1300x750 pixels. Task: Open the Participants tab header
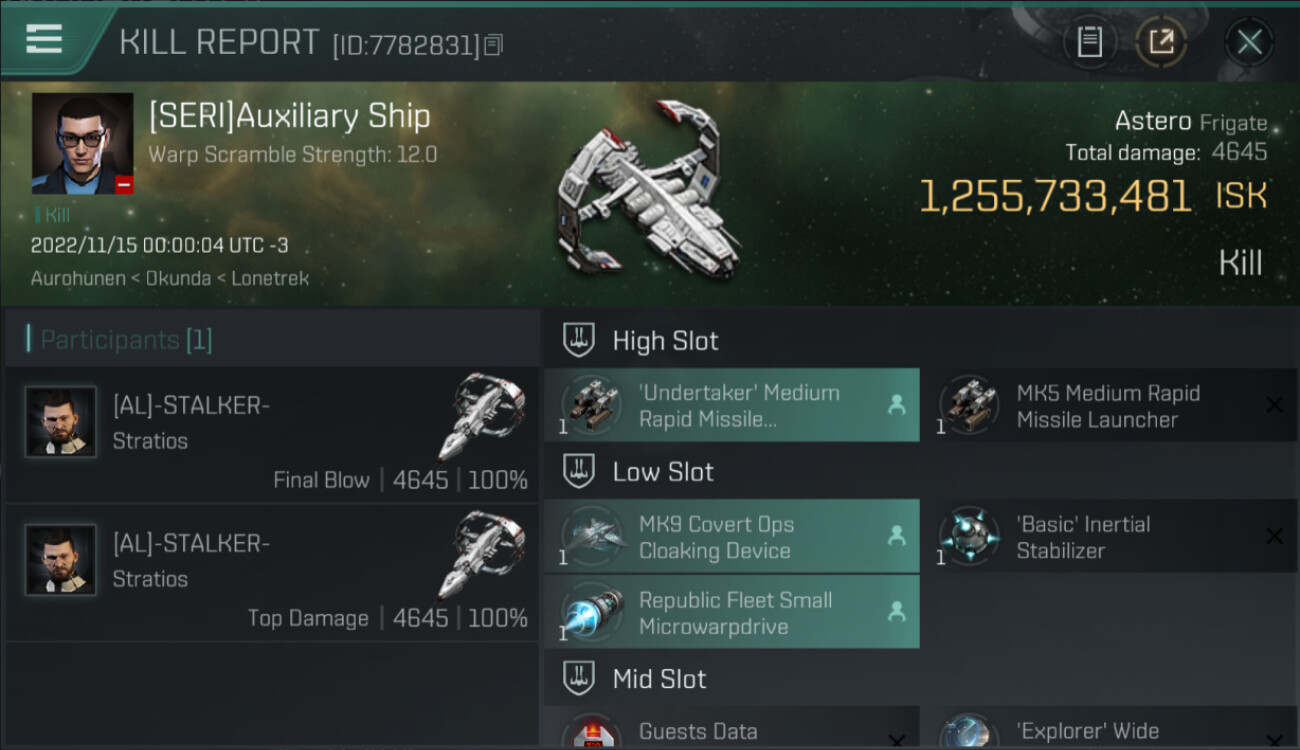(x=126, y=340)
